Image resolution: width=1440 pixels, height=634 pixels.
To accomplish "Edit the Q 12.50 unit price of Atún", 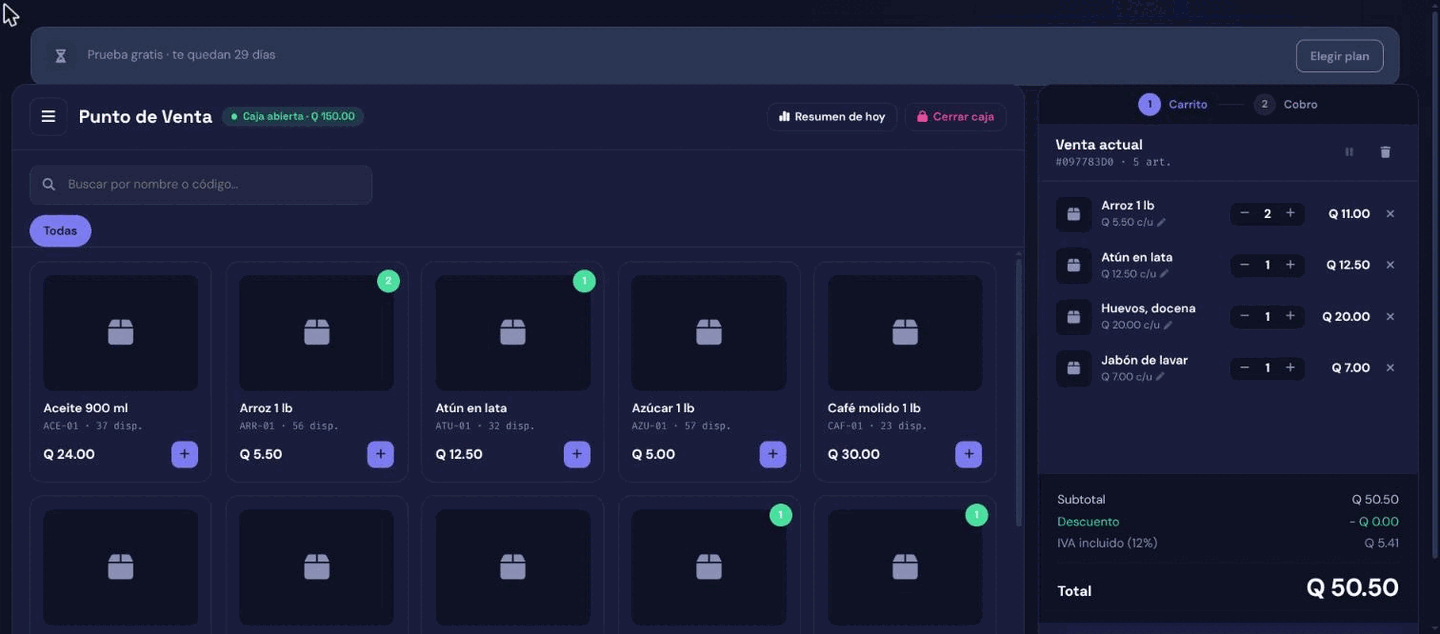I will pos(1165,274).
